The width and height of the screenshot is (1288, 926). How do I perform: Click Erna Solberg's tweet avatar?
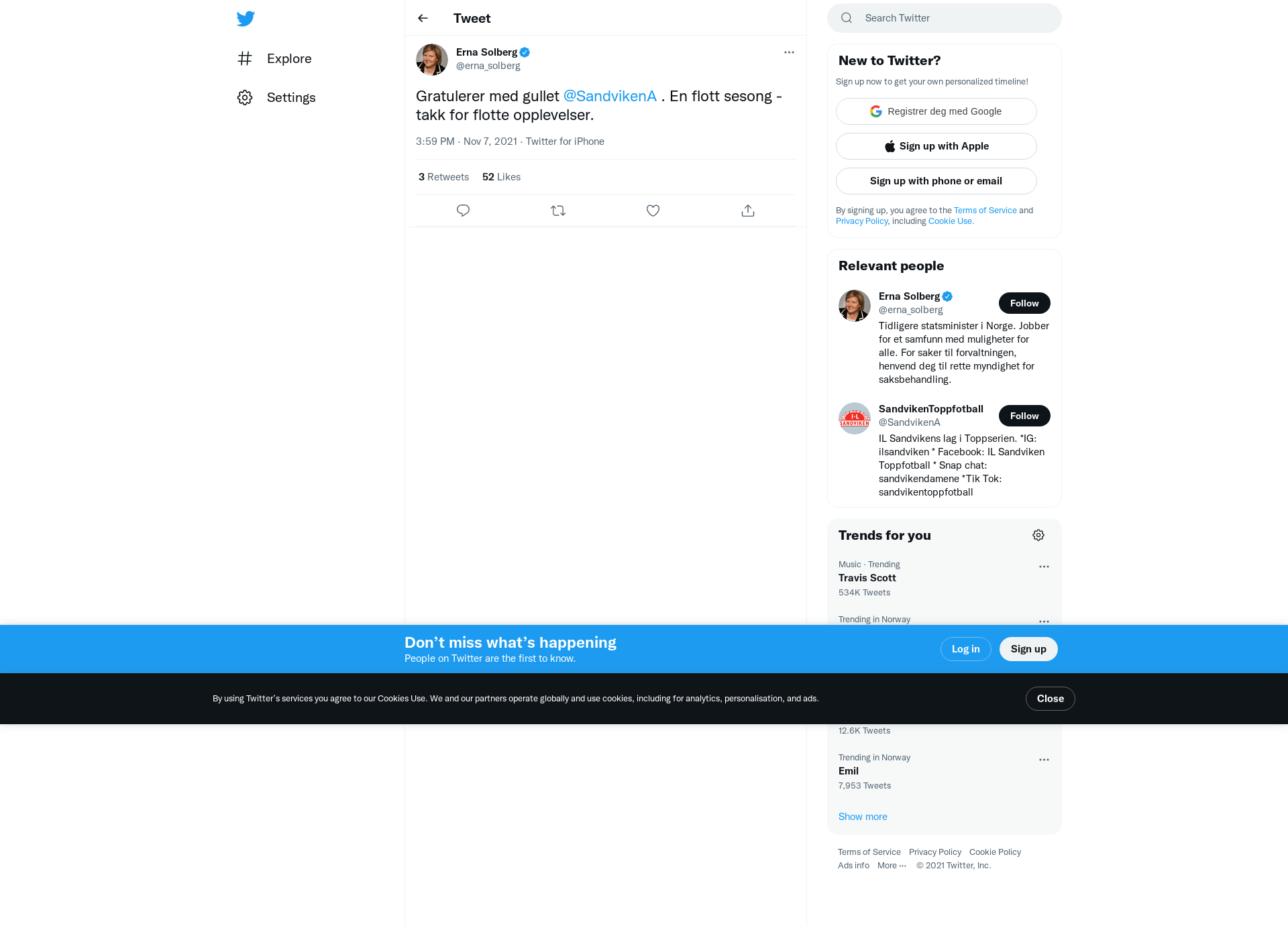pos(432,60)
